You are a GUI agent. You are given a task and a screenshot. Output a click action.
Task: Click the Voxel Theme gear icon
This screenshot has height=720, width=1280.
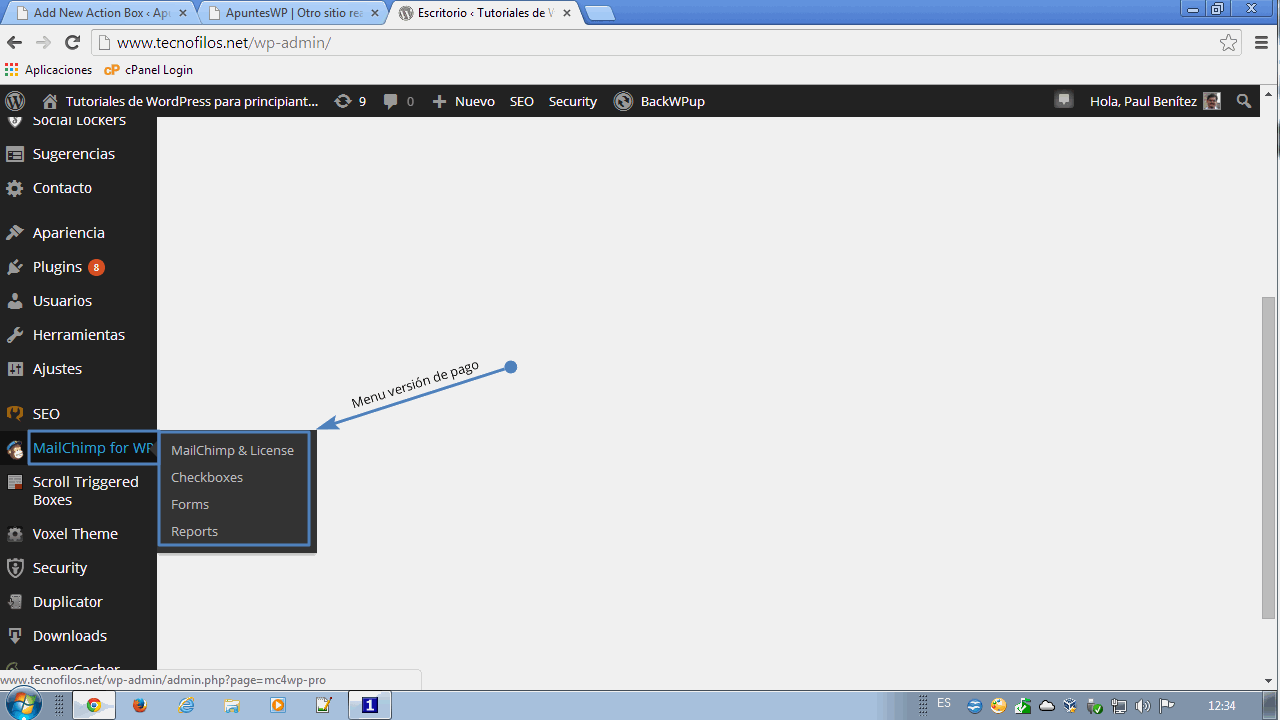point(15,534)
